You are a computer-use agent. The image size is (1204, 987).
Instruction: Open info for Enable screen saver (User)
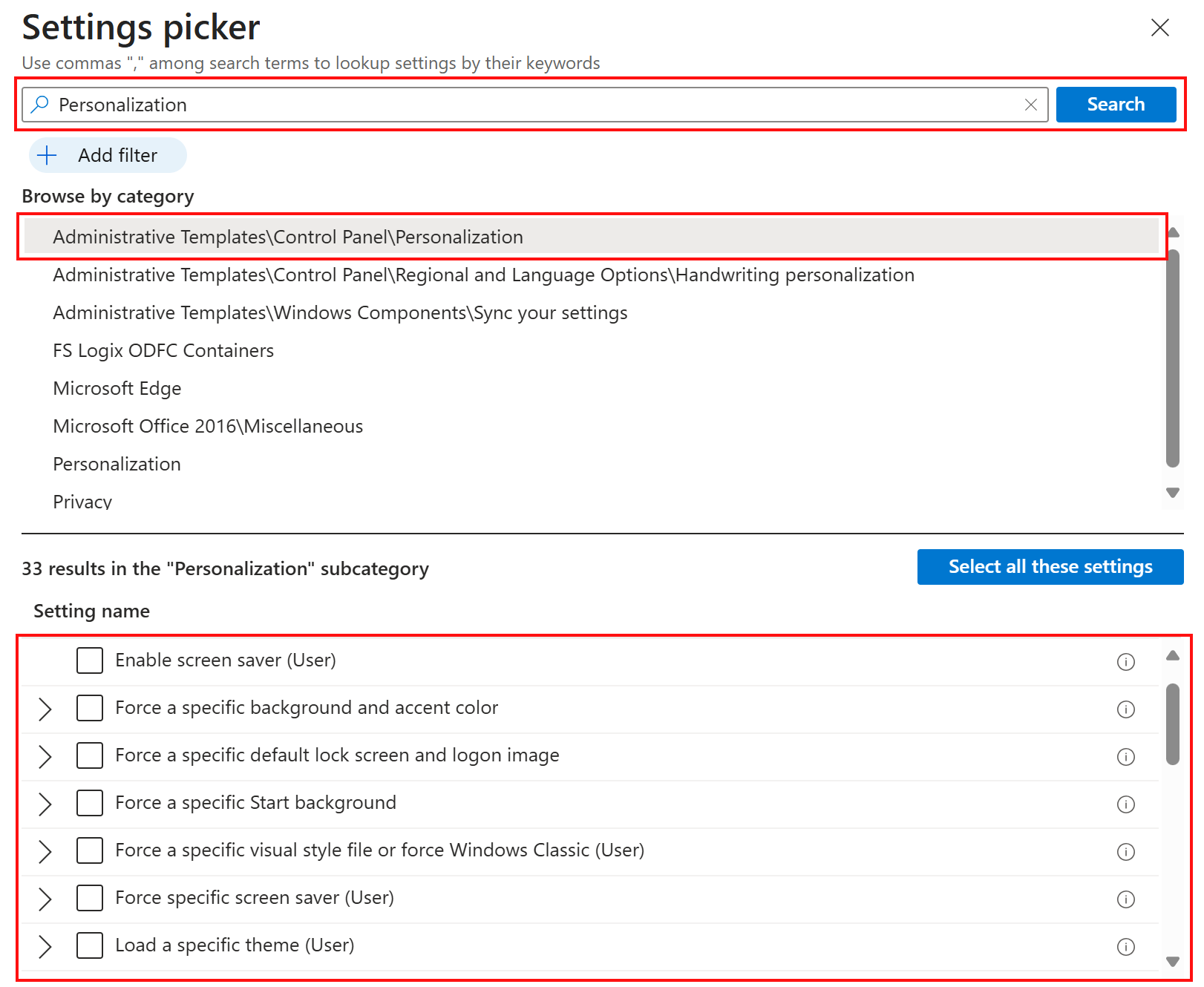(x=1125, y=661)
